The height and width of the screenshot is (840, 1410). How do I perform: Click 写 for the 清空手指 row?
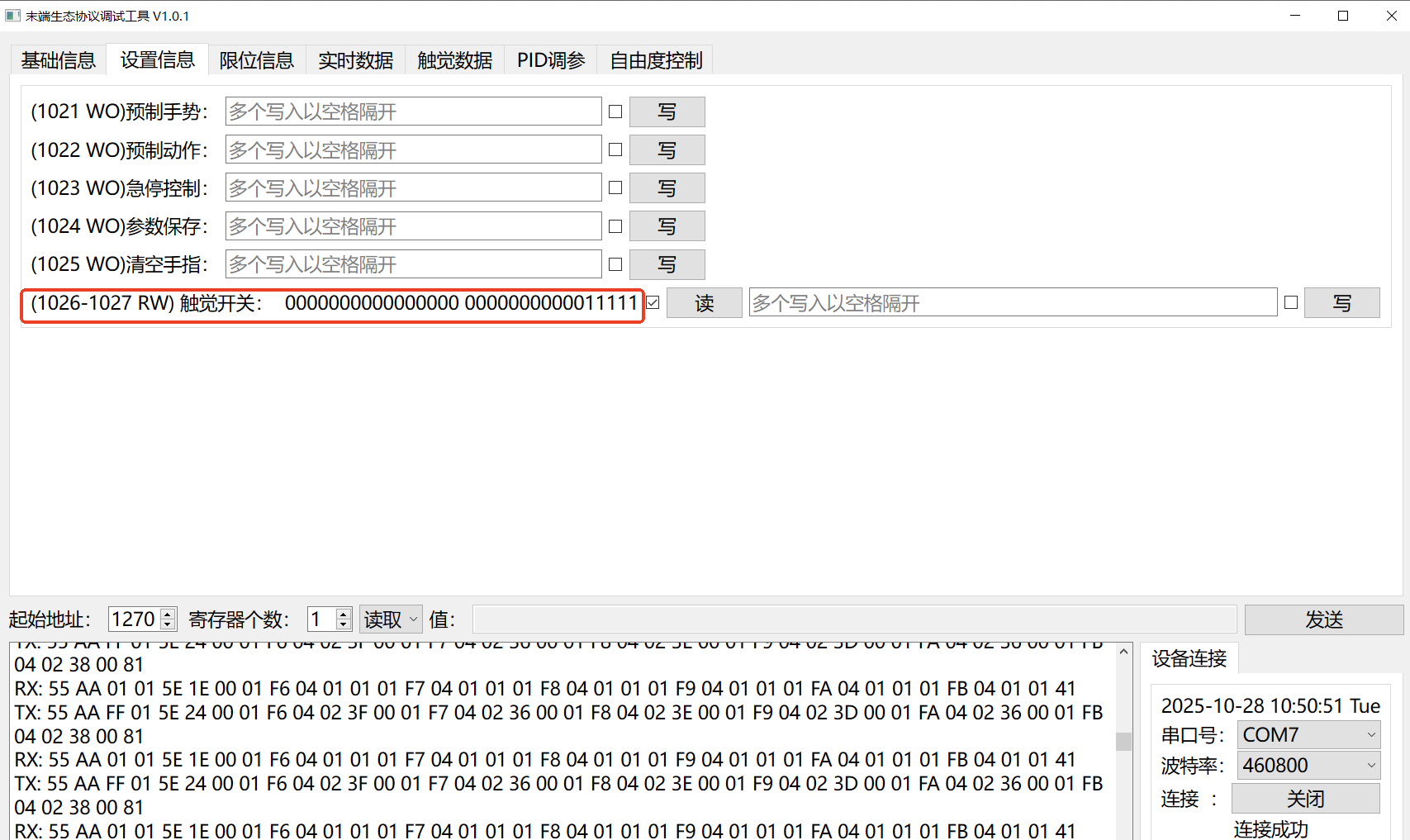coord(667,264)
